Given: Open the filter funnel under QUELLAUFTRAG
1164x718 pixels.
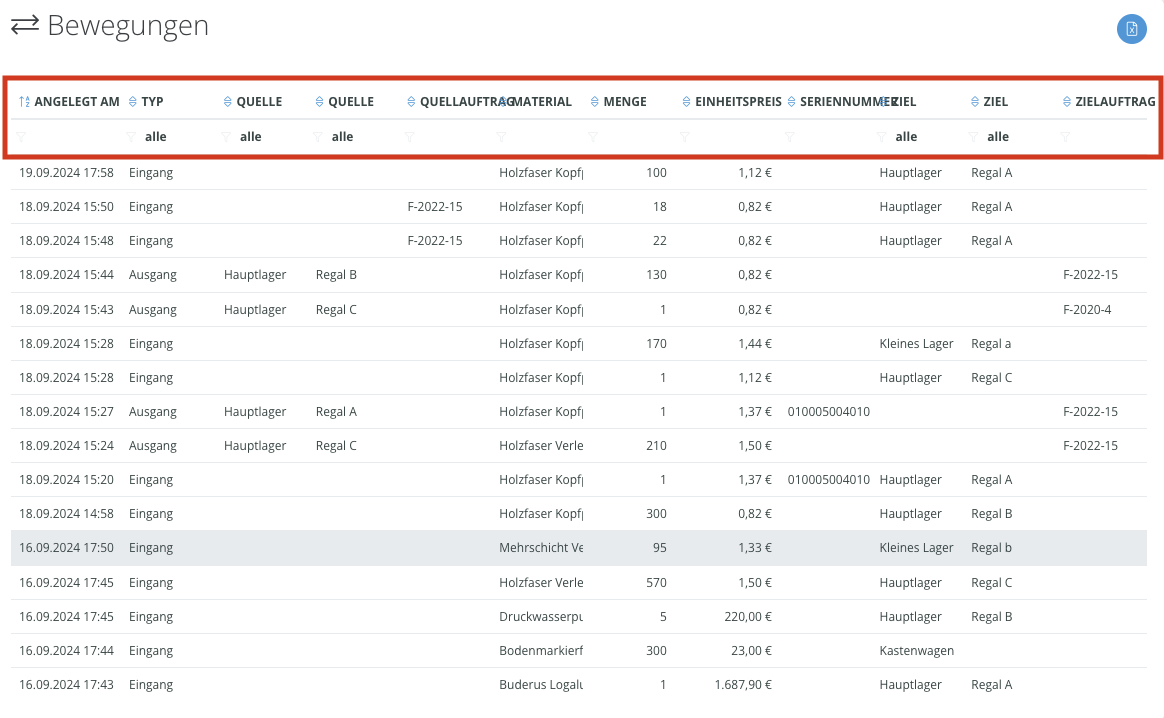Looking at the screenshot, I should [410, 137].
